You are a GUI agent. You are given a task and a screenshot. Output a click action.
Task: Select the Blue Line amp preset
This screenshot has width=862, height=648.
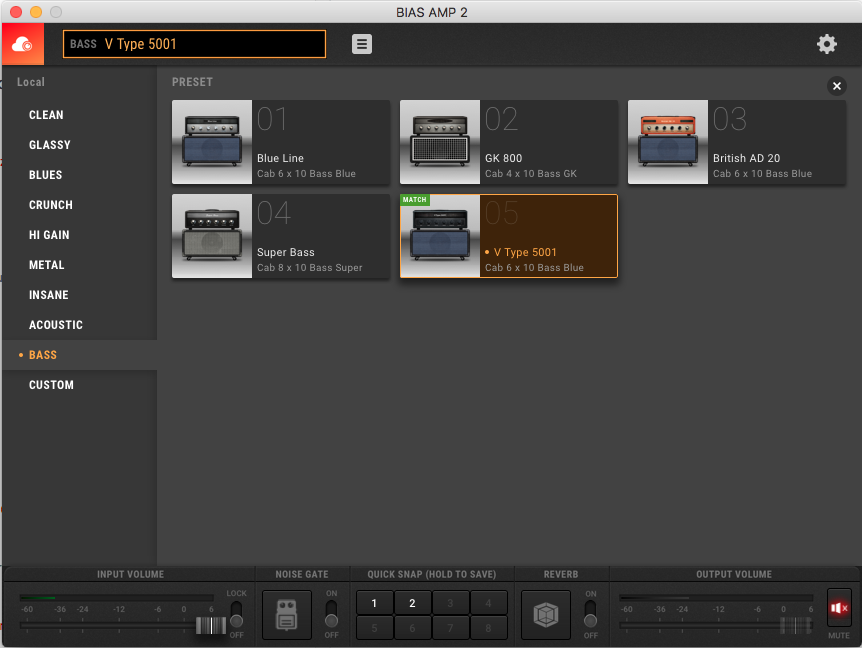281,142
